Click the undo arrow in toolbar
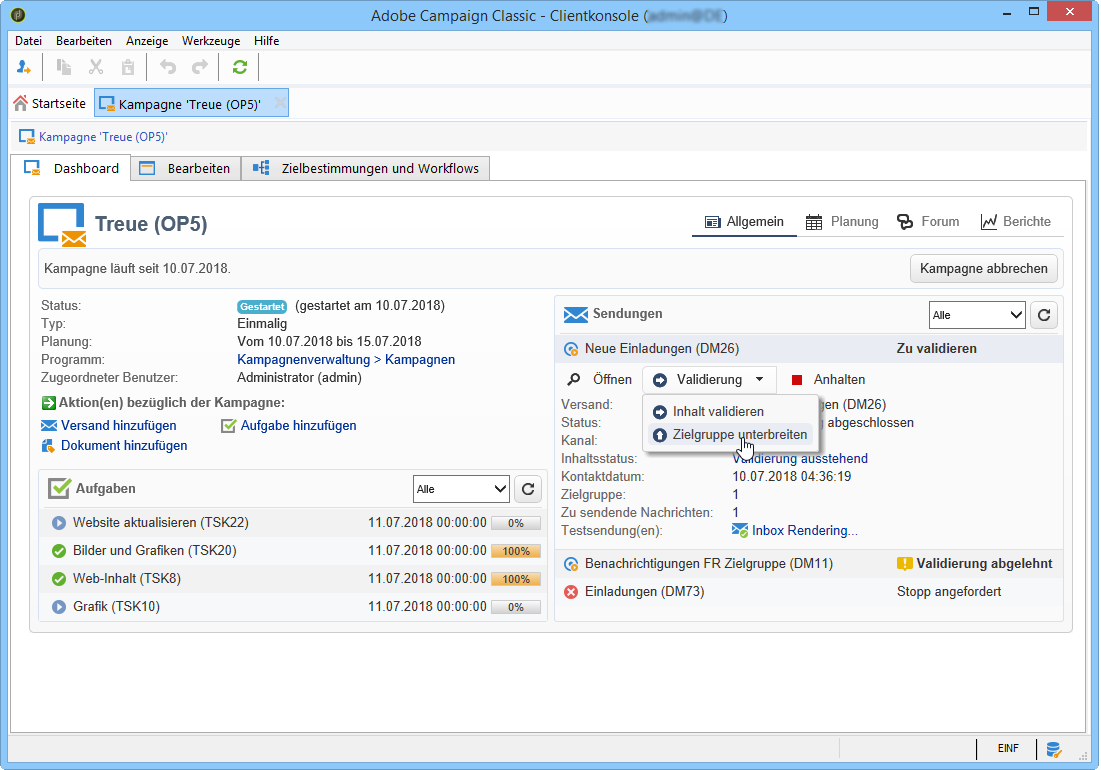1101x770 pixels. (168, 67)
